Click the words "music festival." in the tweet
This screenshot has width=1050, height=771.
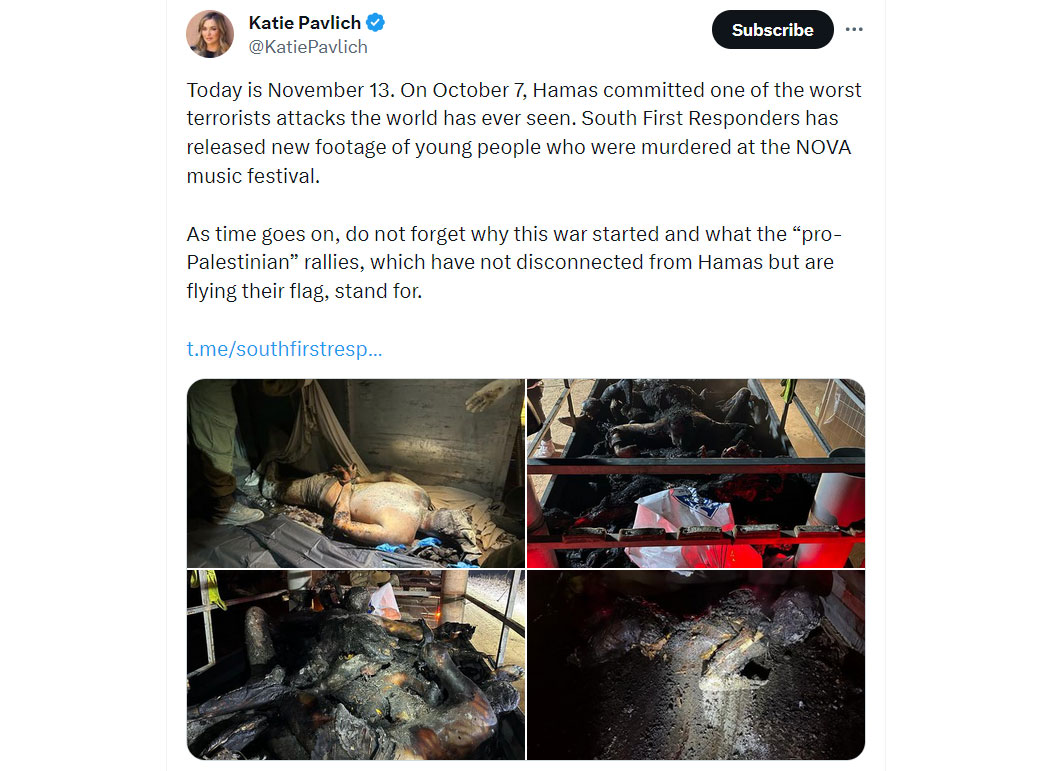253,176
